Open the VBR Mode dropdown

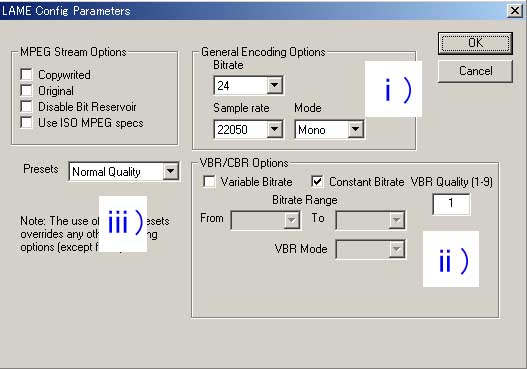coord(370,249)
